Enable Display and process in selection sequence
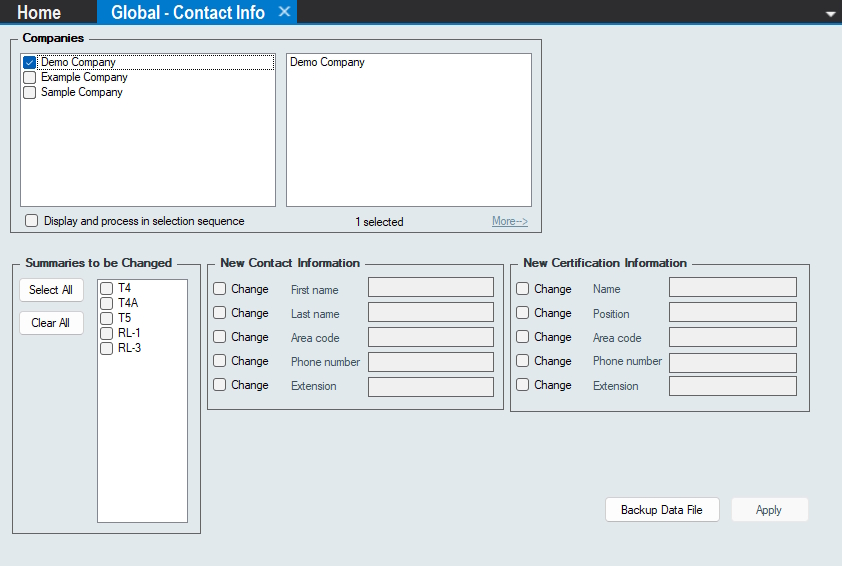Viewport: 842px width, 566px height. [x=32, y=221]
